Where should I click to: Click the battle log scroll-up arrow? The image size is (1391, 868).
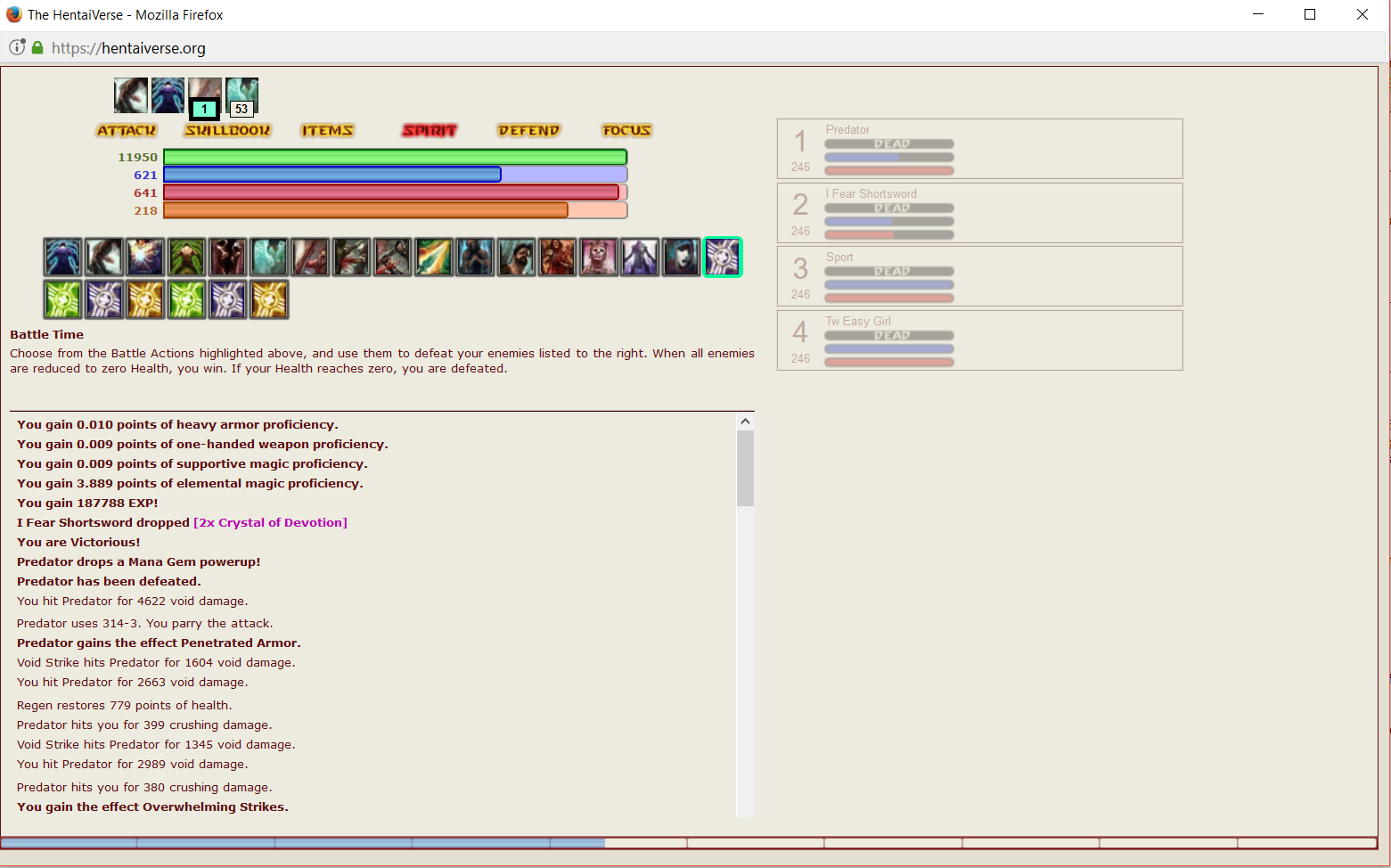(x=745, y=421)
